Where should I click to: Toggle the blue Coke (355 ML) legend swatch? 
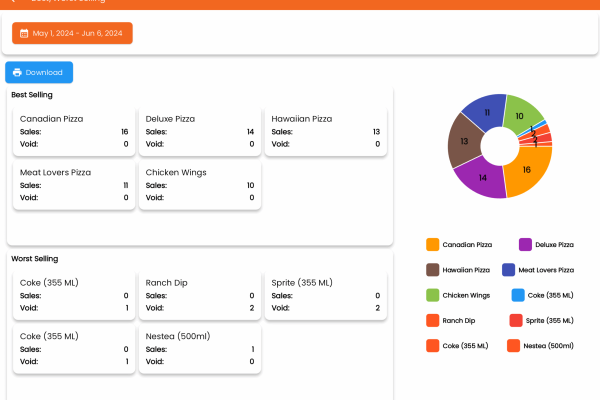(x=517, y=295)
